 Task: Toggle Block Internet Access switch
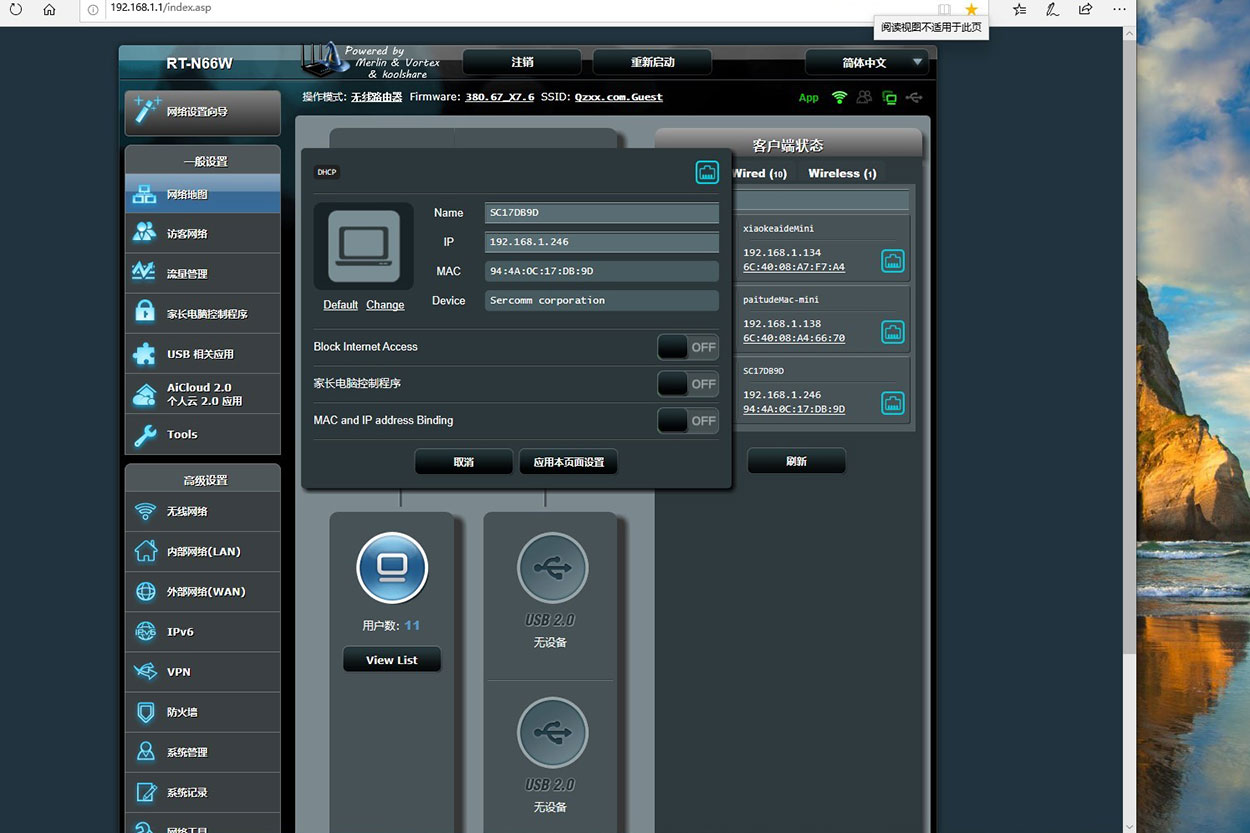[688, 347]
